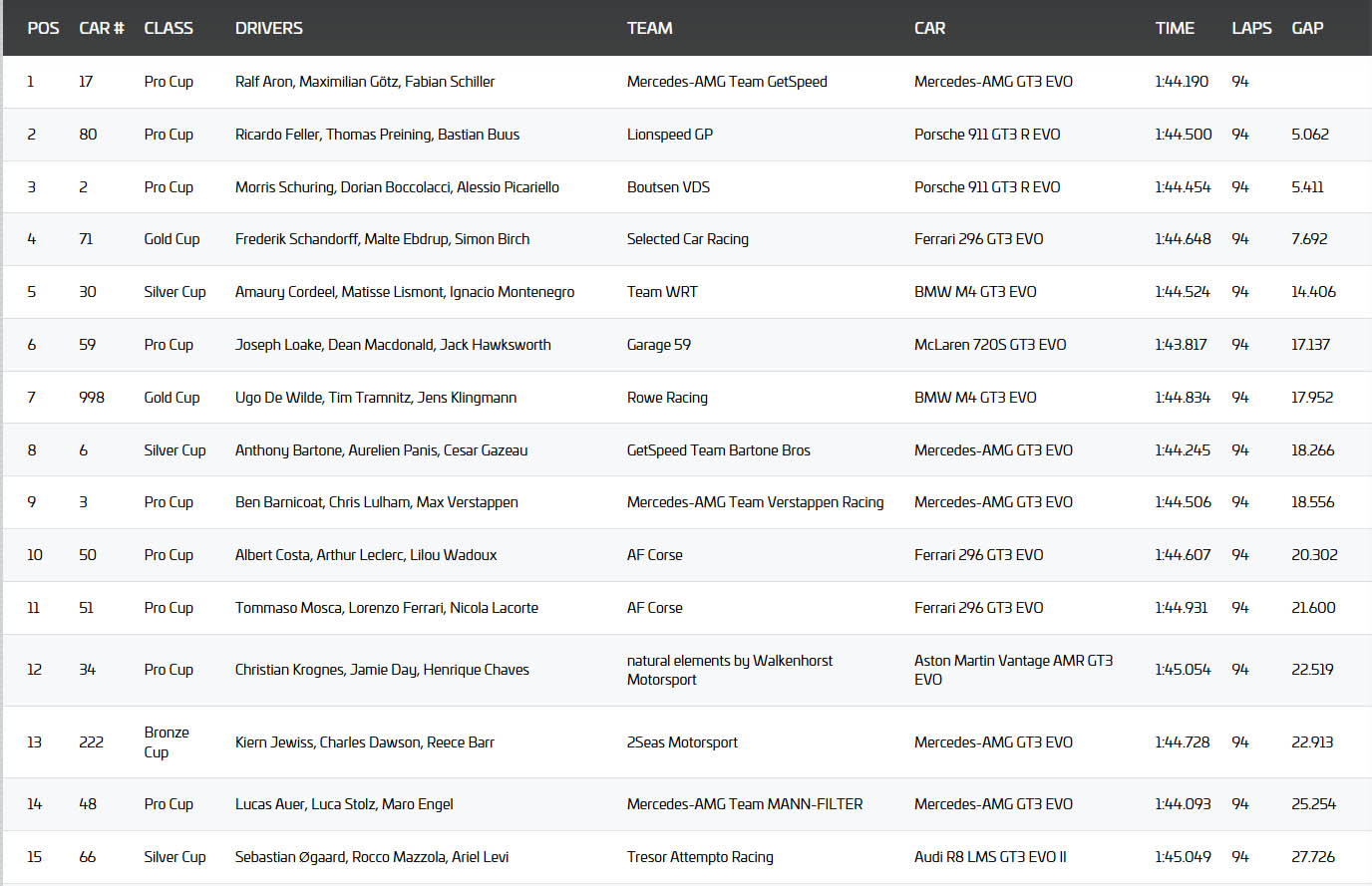The height and width of the screenshot is (886, 1372).
Task: Click the CAR column header
Action: click(x=929, y=28)
